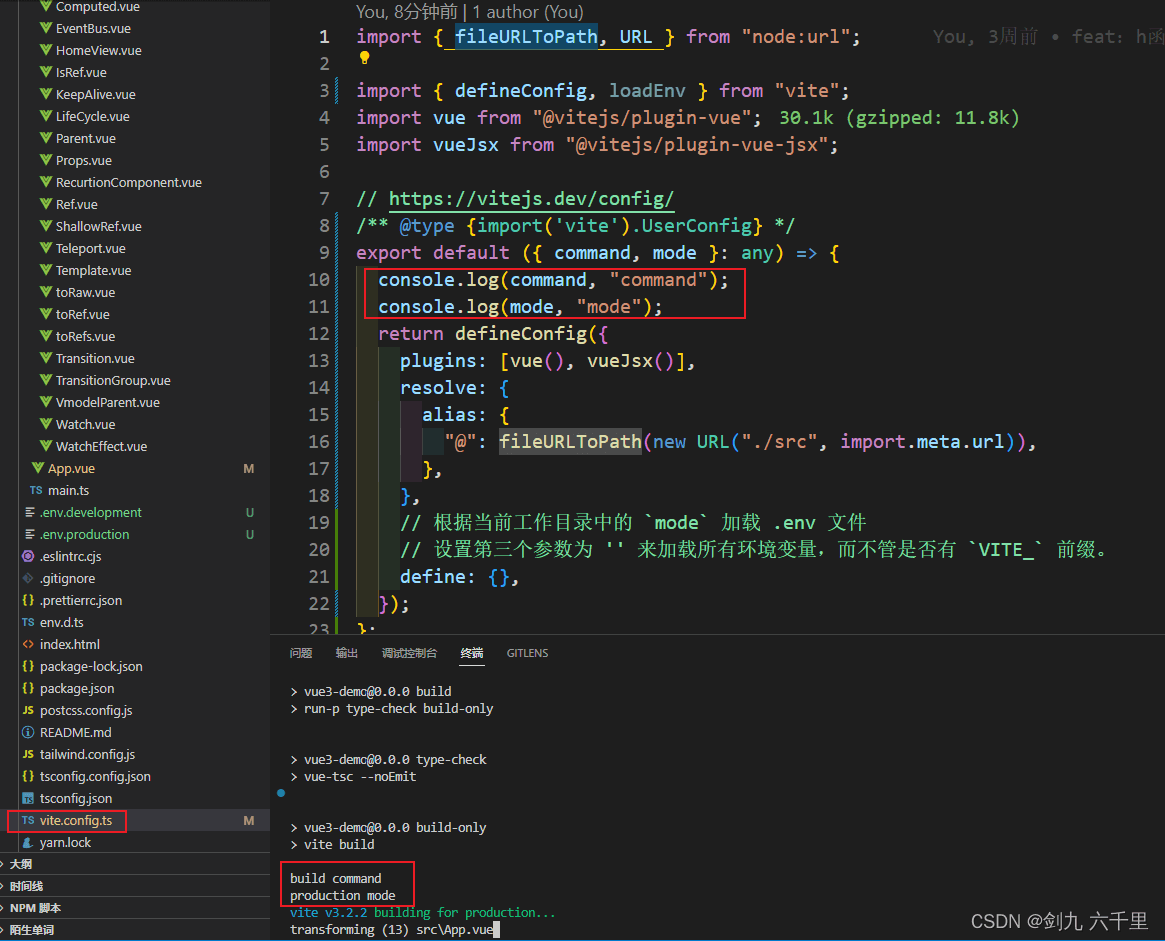Click the JS icon beside postcss.config.js
Screen dimensions: 1165x941
pos(28,710)
